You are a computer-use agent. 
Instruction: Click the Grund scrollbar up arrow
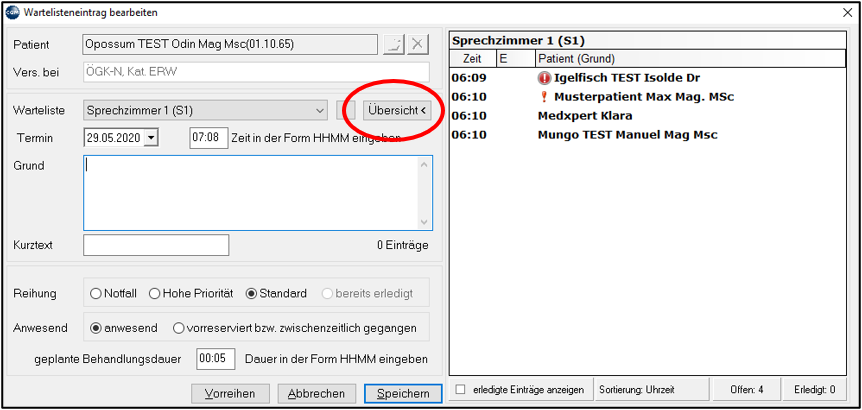tap(424, 164)
